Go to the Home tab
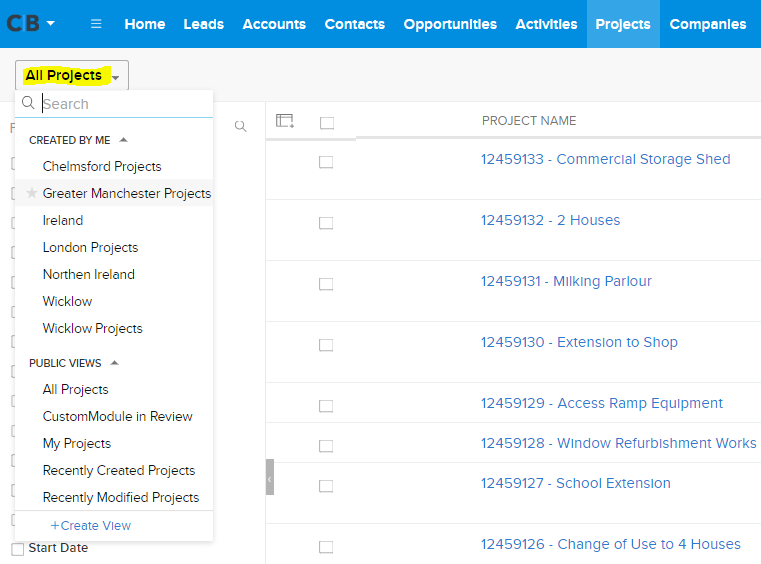The image size is (761, 564). click(145, 24)
